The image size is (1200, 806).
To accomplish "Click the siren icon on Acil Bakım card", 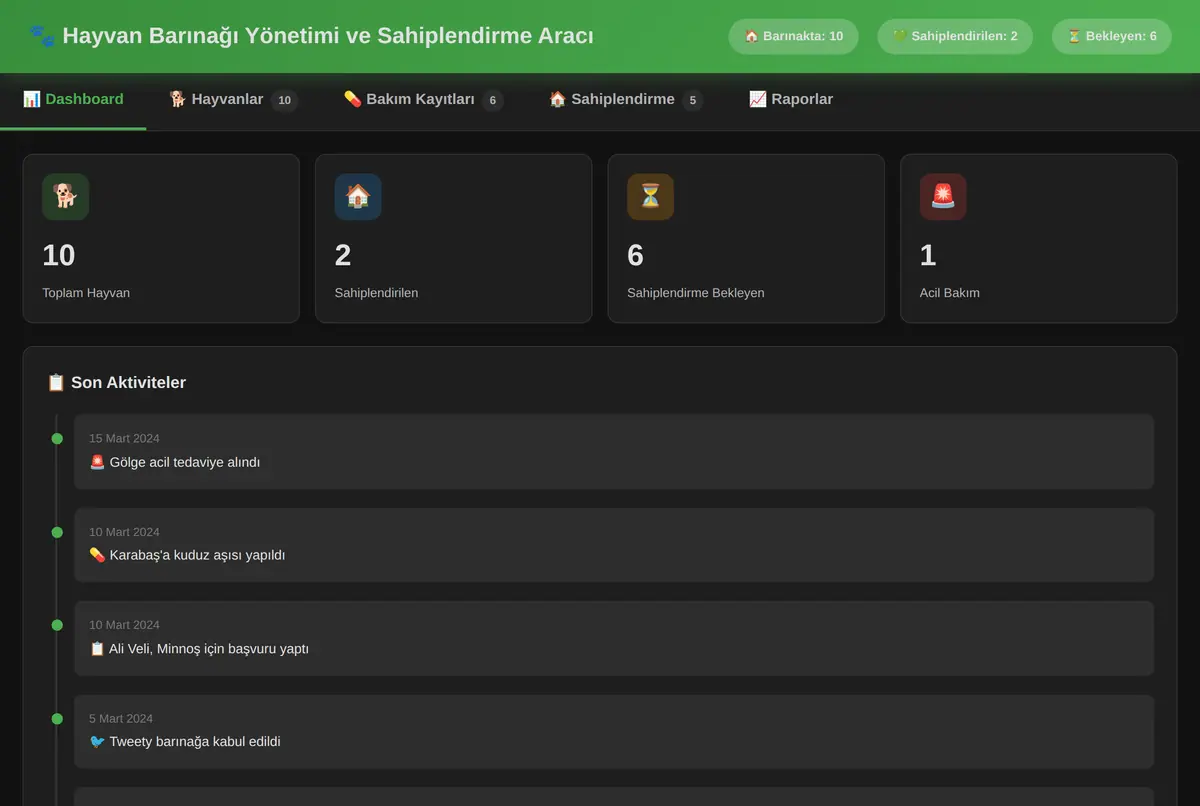I will [x=943, y=197].
